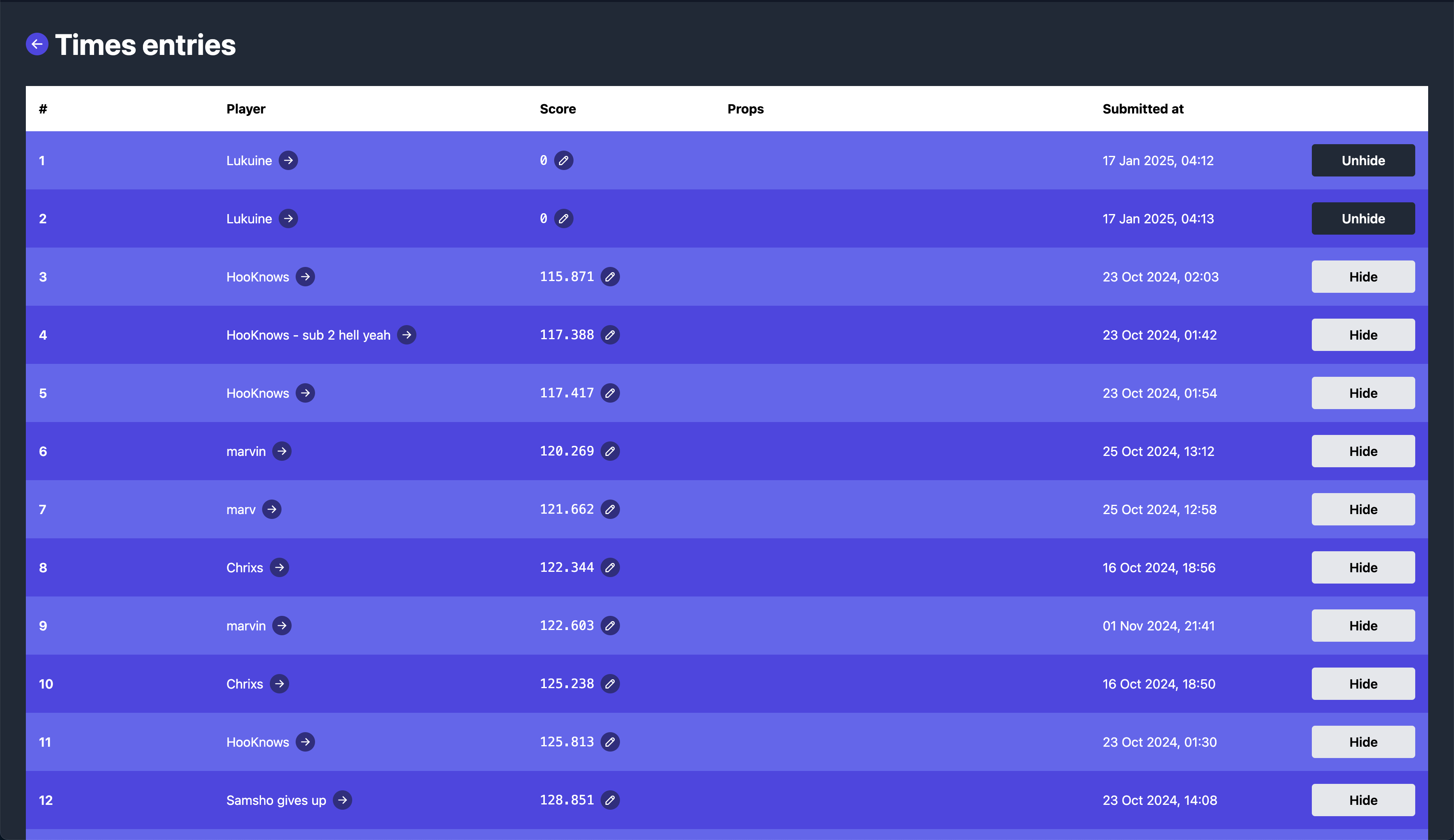Hide entry 3 by HooKnows
The width and height of the screenshot is (1454, 840).
(x=1363, y=277)
